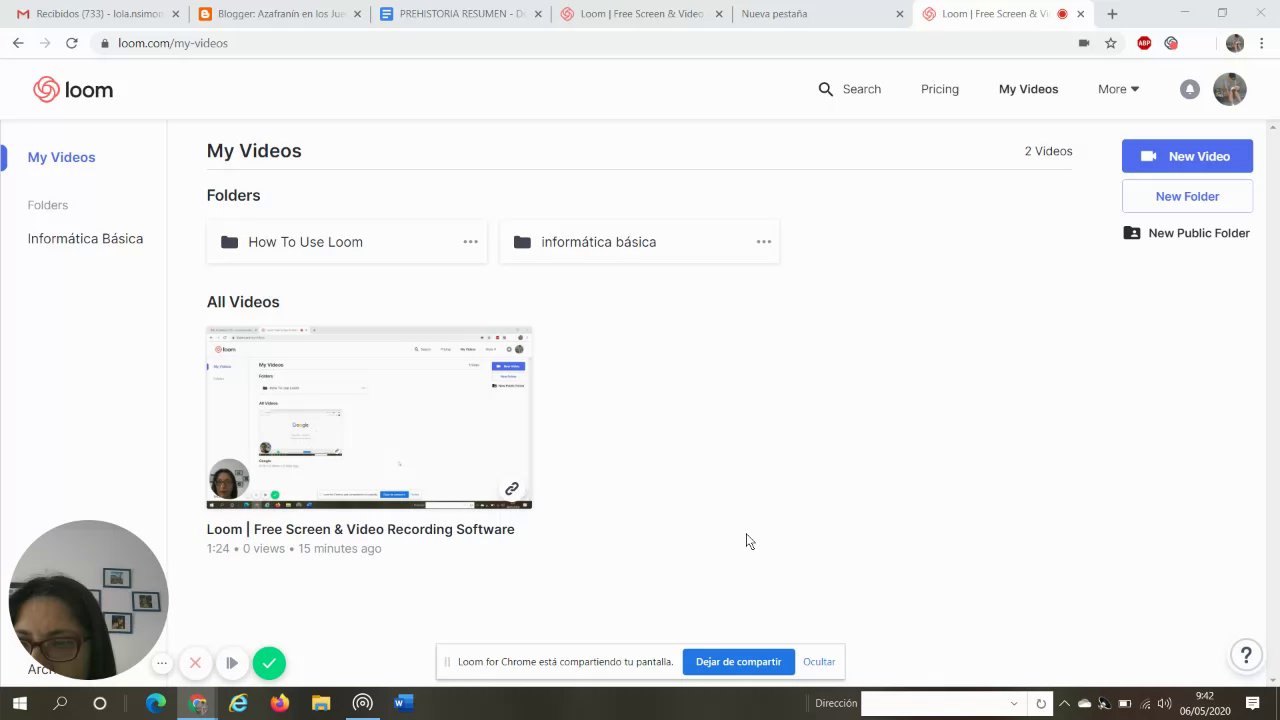
Task: Finish recording with green checkmark
Action: [269, 663]
